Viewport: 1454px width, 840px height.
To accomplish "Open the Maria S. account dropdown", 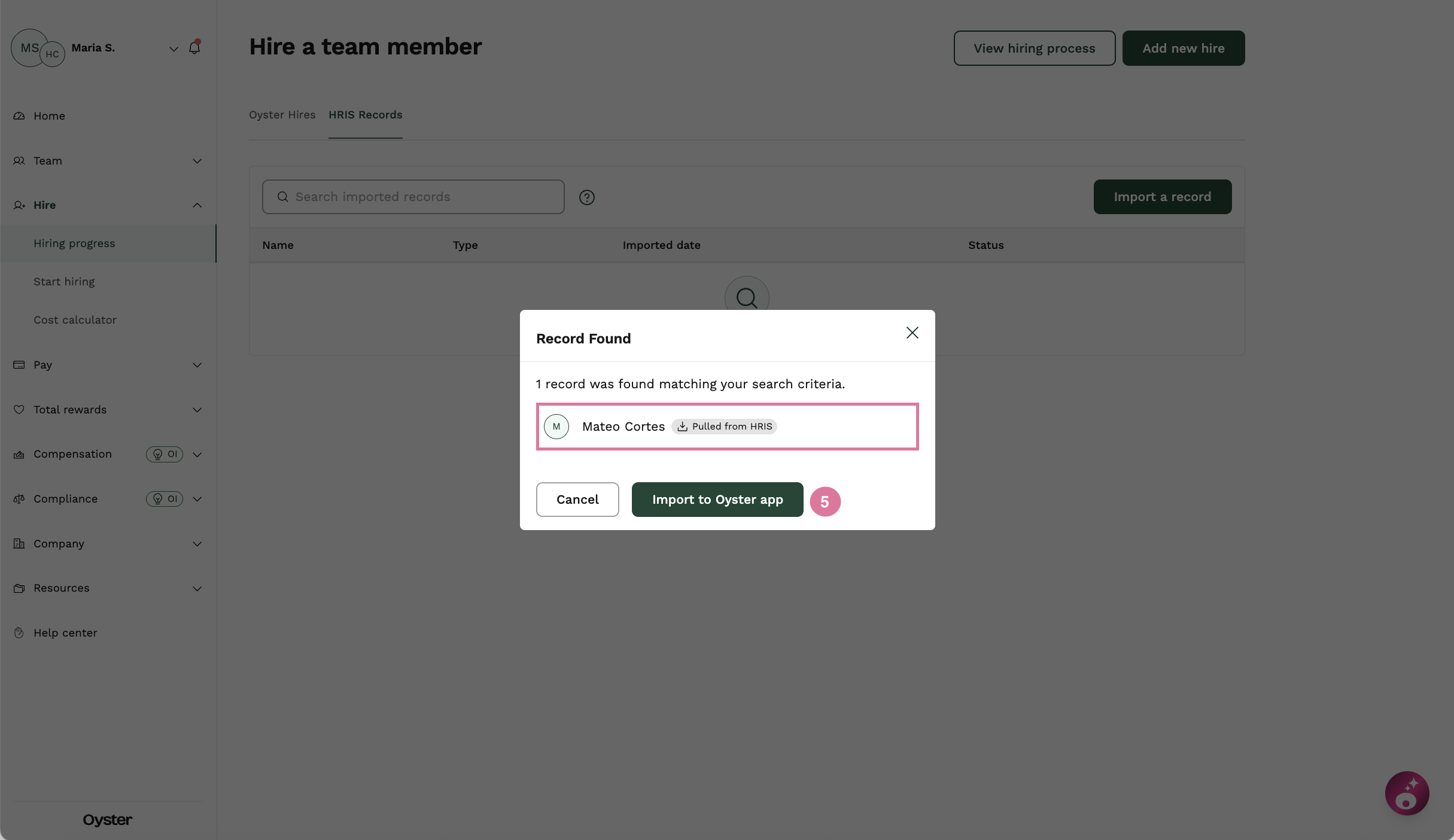I will pos(173,48).
